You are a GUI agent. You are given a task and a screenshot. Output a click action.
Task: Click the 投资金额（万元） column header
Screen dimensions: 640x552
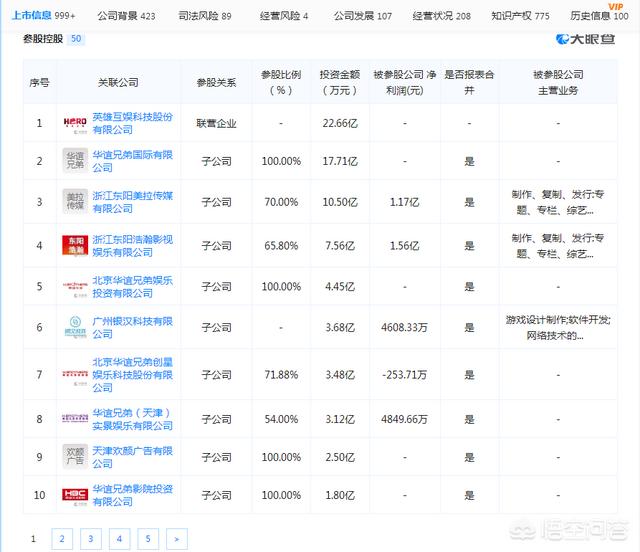coord(340,82)
